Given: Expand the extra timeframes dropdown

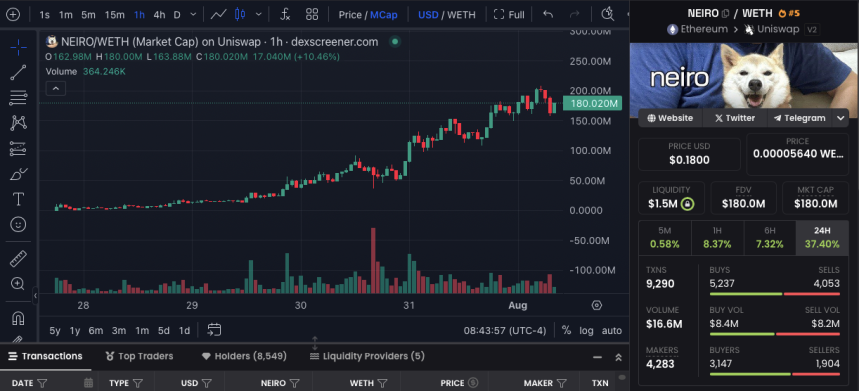Looking at the screenshot, I should click(193, 14).
